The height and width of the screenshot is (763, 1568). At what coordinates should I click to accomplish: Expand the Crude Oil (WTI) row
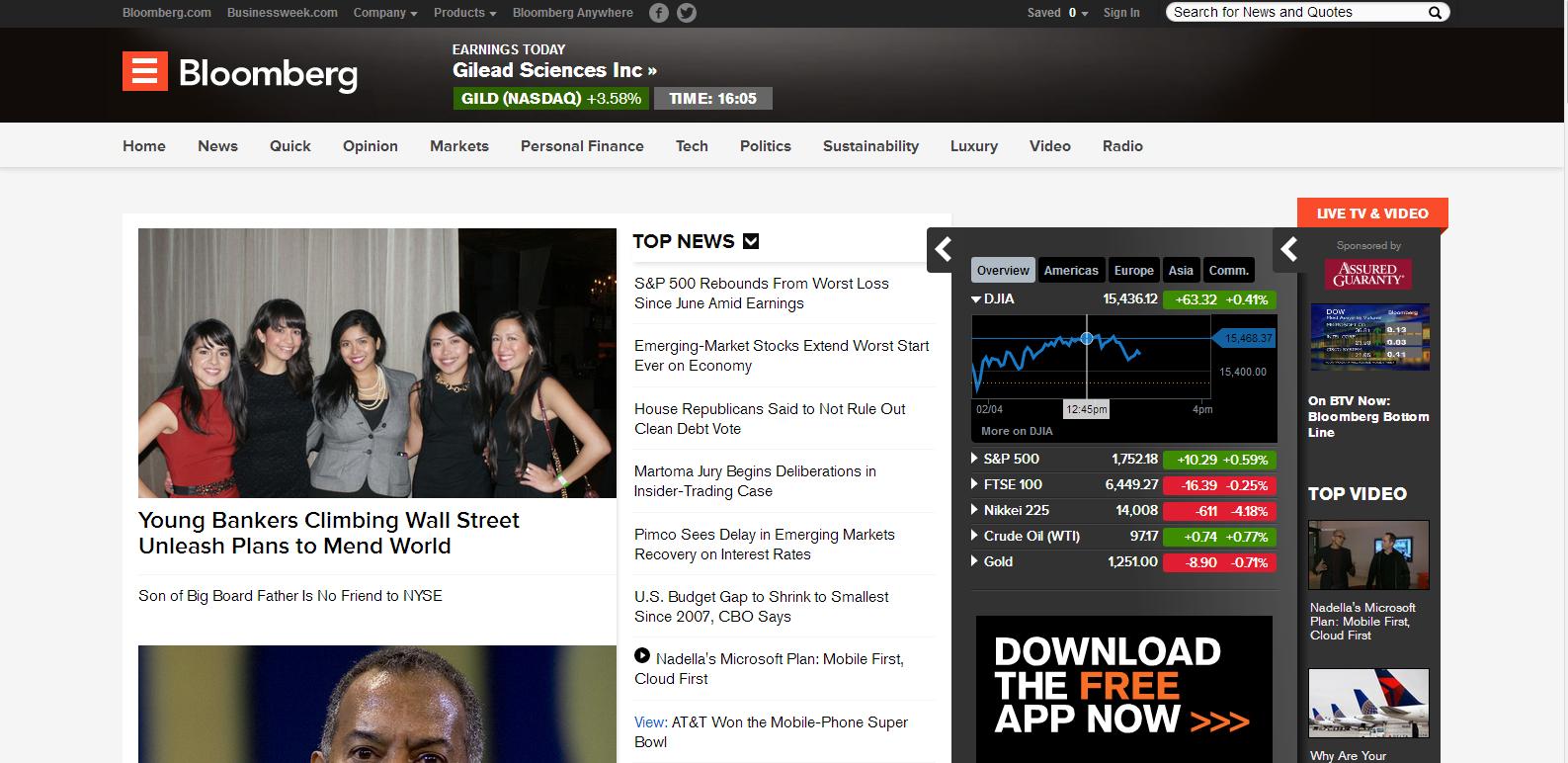tap(975, 536)
